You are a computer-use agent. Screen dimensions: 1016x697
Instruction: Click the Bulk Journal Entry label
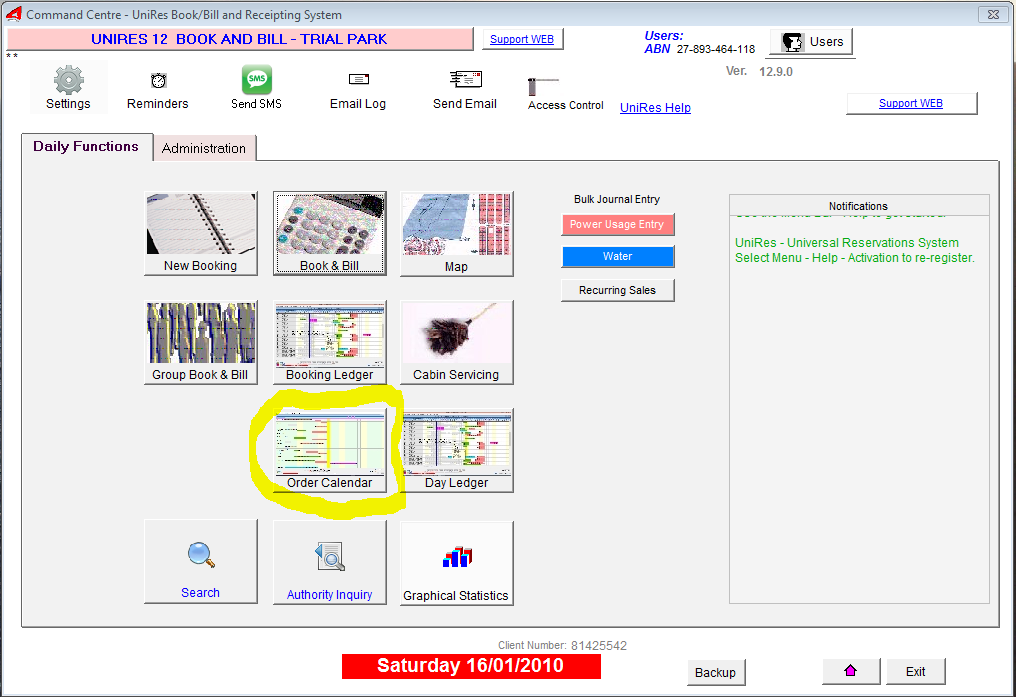[617, 200]
